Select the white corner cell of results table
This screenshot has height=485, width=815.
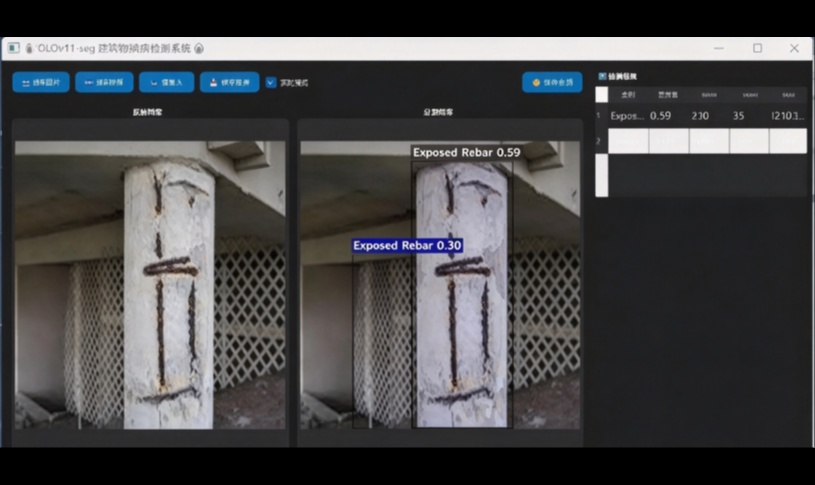601,95
